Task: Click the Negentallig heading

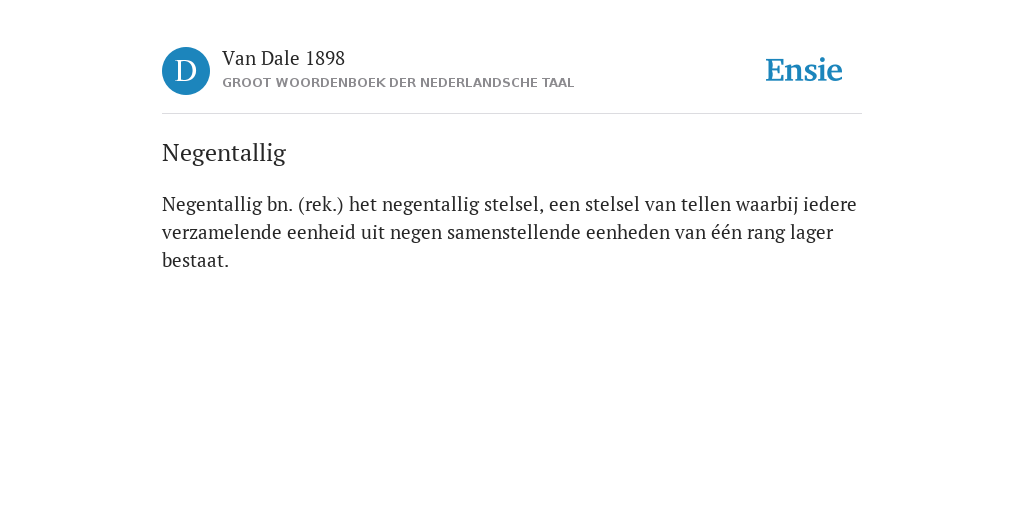Action: [224, 153]
